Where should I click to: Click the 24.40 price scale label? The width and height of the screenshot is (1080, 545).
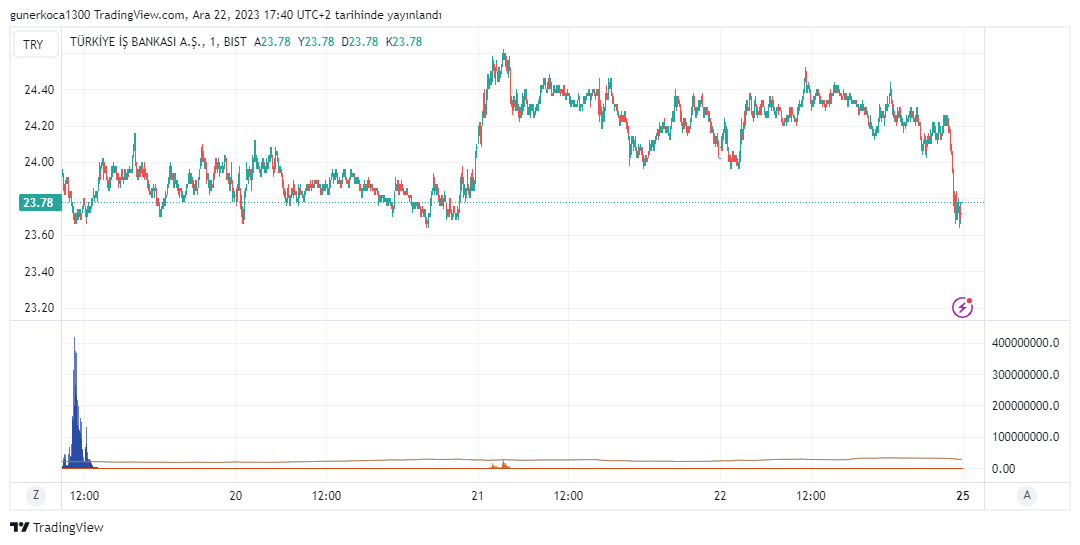[38, 90]
